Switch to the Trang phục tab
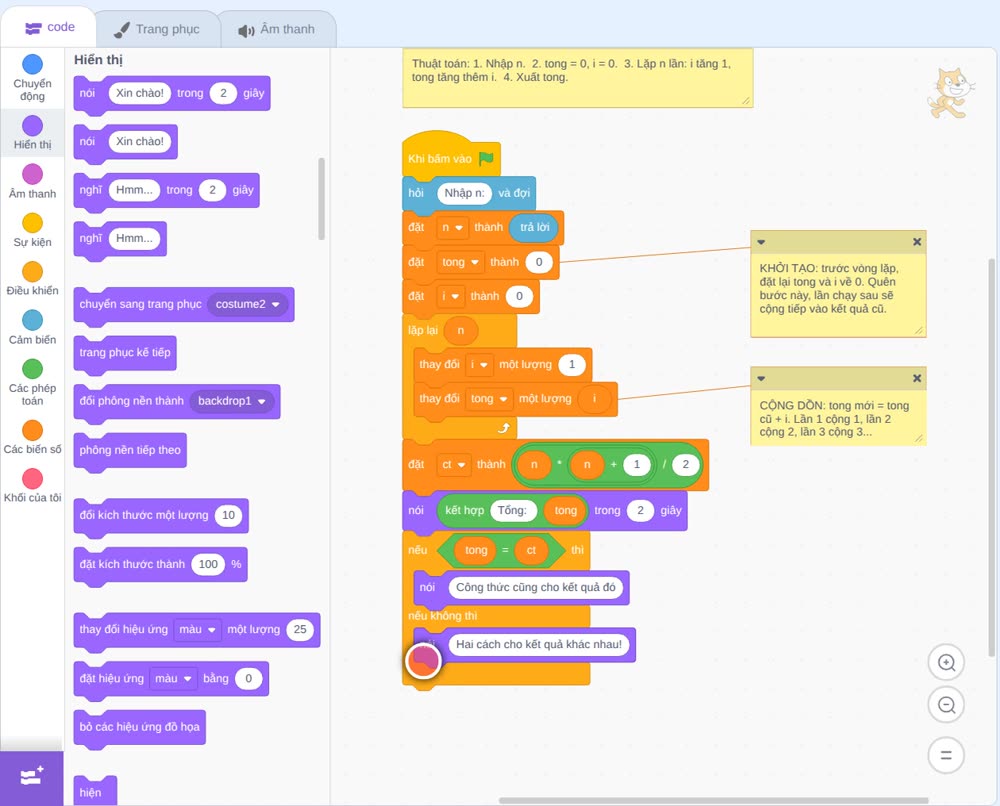This screenshot has width=1000, height=806. [157, 29]
